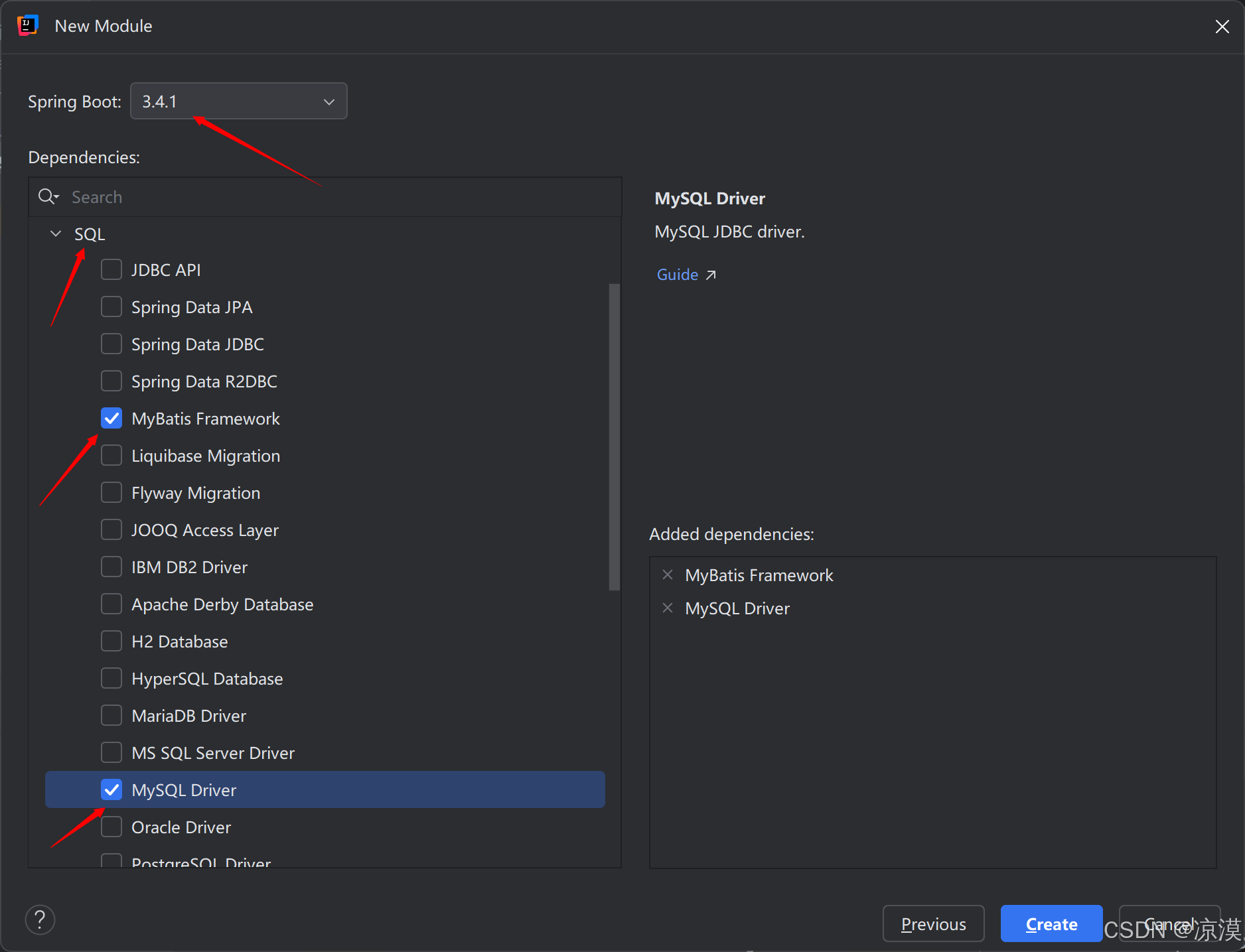Click the Previous button
1245x952 pixels.
(x=933, y=923)
